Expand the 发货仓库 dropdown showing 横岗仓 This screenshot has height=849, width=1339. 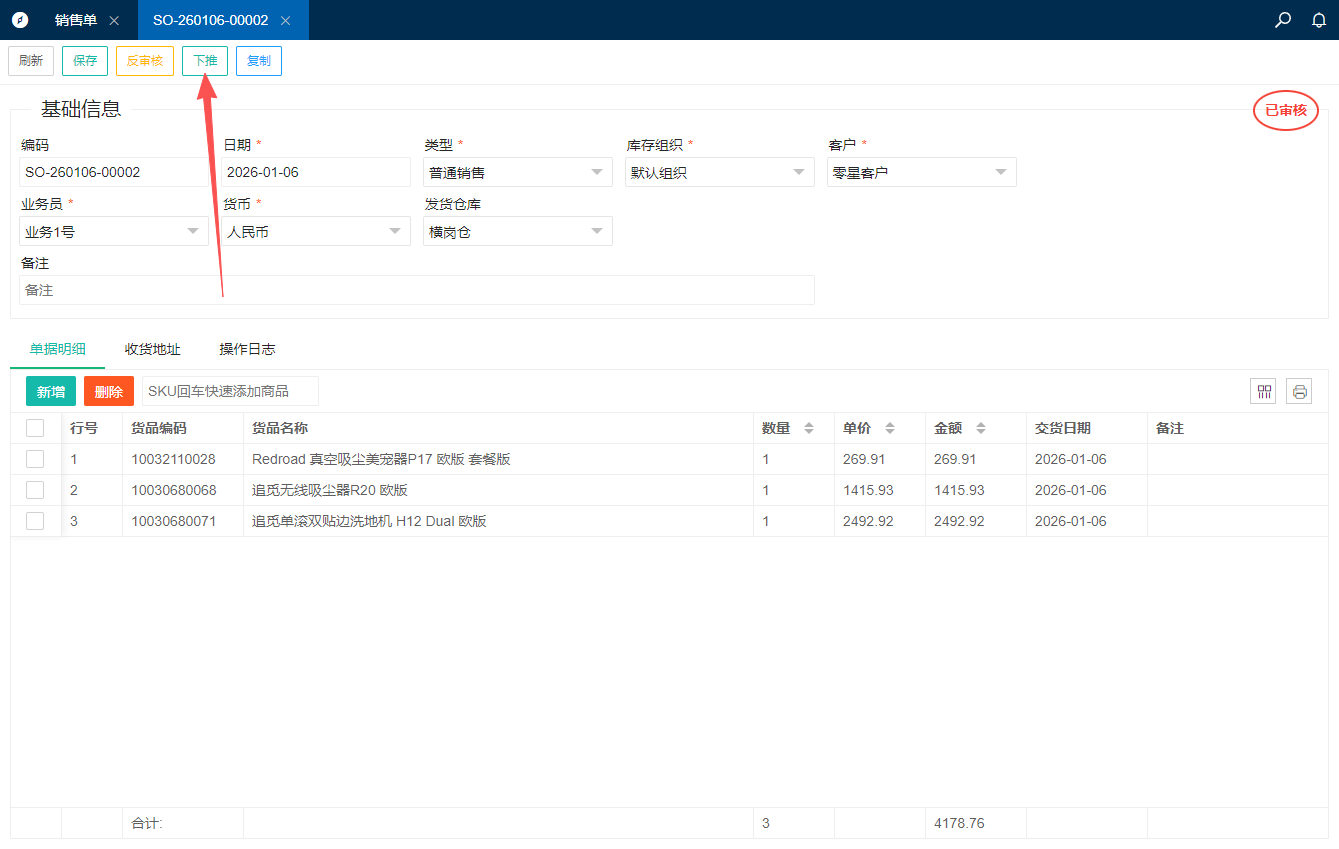coord(517,231)
